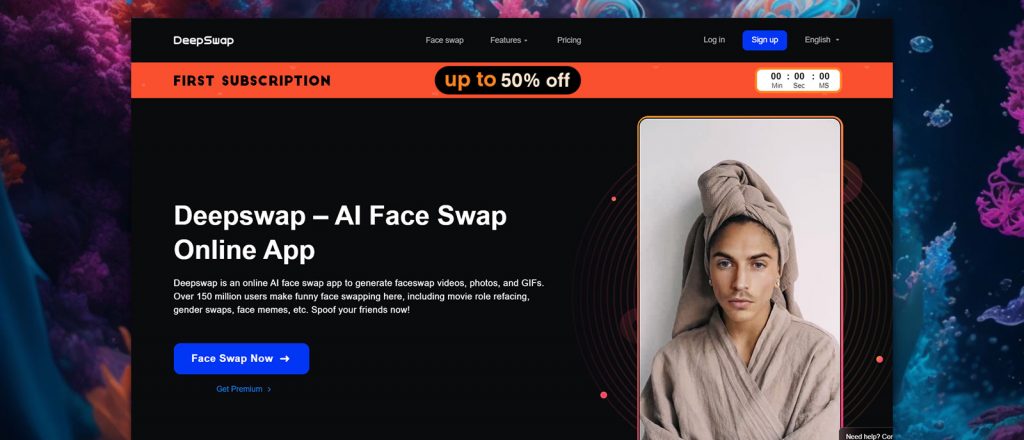
Task: Click the blue Sign up button
Action: point(765,40)
